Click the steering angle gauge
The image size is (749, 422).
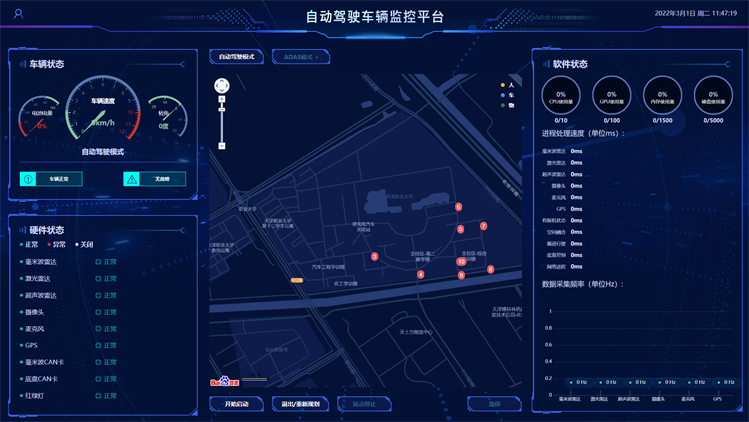click(x=167, y=117)
